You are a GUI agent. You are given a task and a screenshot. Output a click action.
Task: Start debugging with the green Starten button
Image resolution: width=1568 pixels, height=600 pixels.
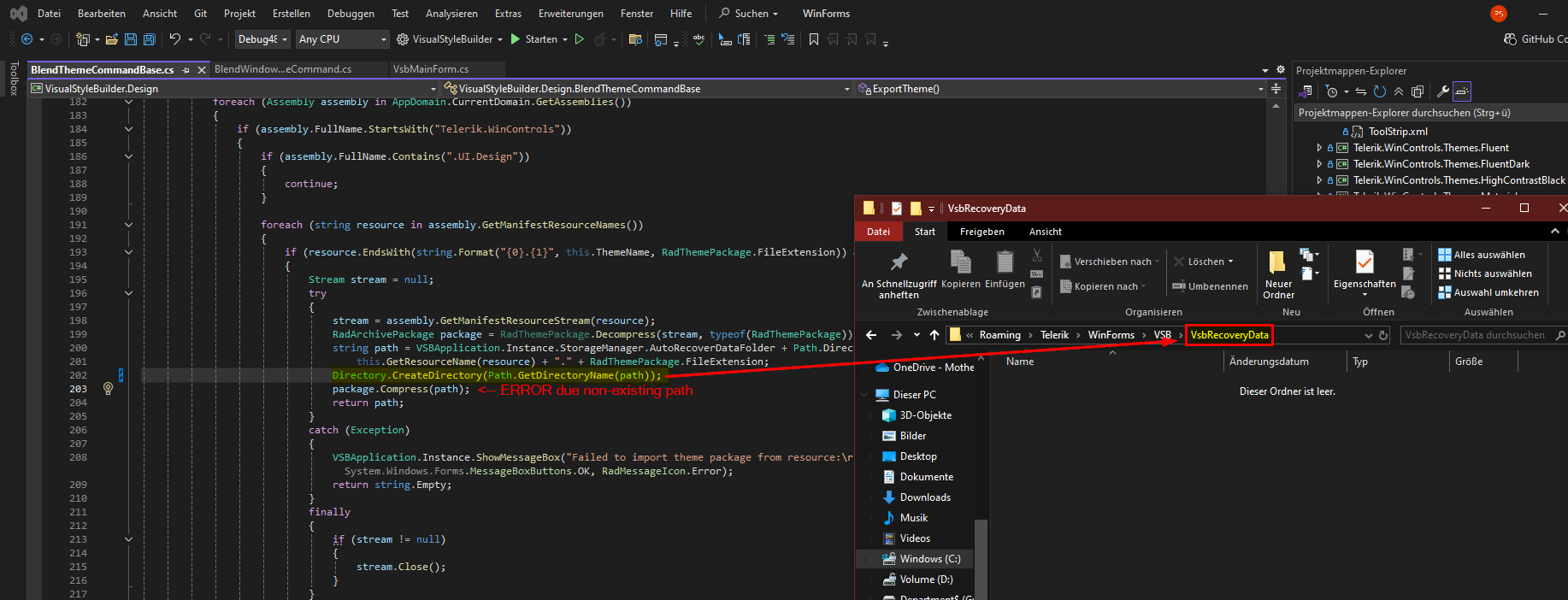[533, 39]
